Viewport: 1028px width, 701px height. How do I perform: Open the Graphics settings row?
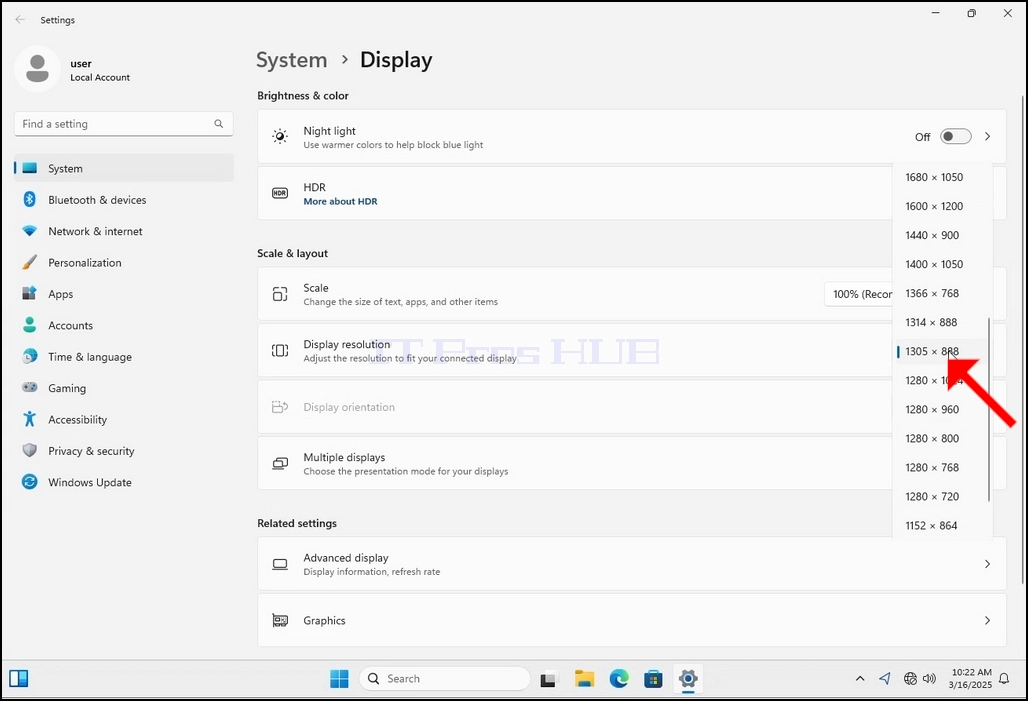click(x=632, y=620)
